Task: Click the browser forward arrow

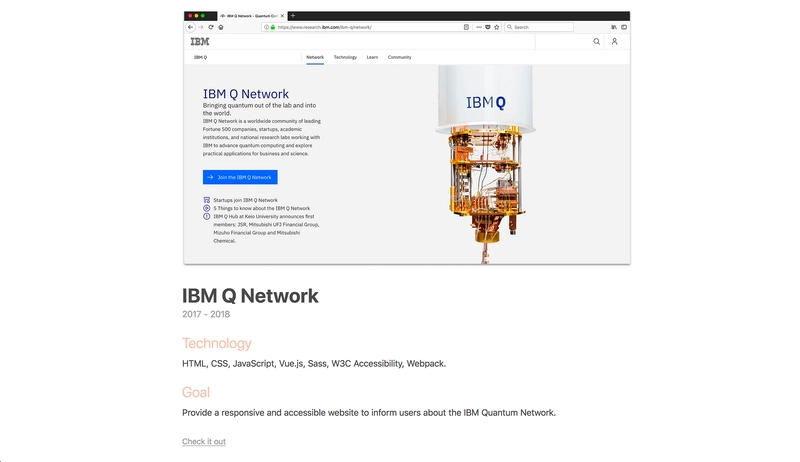Action: tap(201, 27)
